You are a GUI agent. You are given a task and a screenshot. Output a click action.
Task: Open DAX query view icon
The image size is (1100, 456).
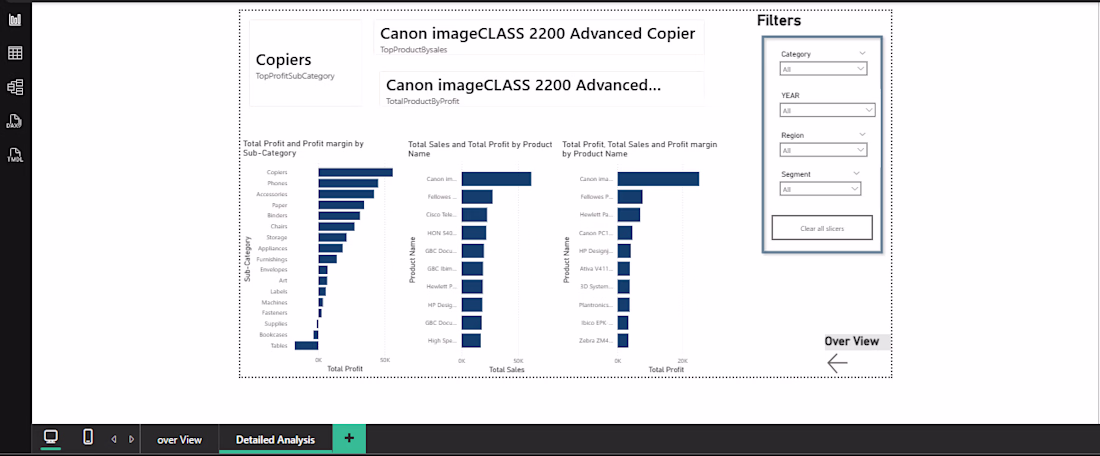coord(15,121)
